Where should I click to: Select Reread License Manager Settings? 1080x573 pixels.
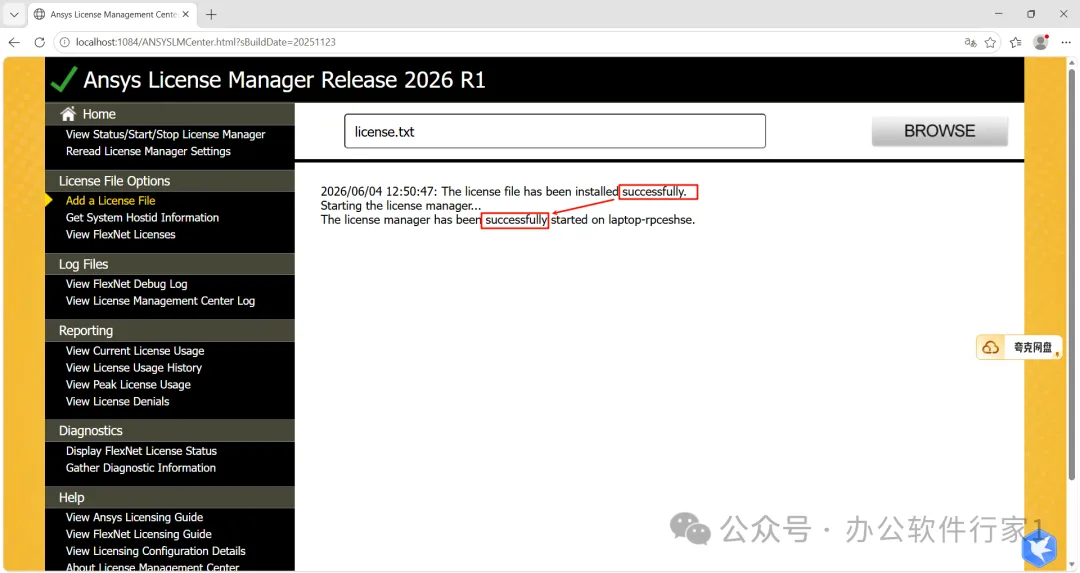click(148, 151)
